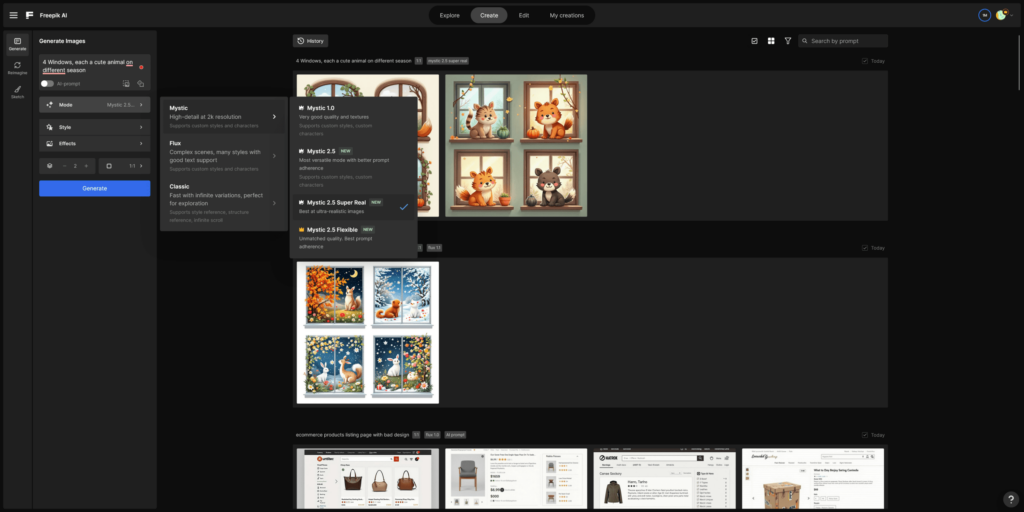Select the Generate tool in the sidebar
Screen dimensions: 1024x512
coord(17,43)
